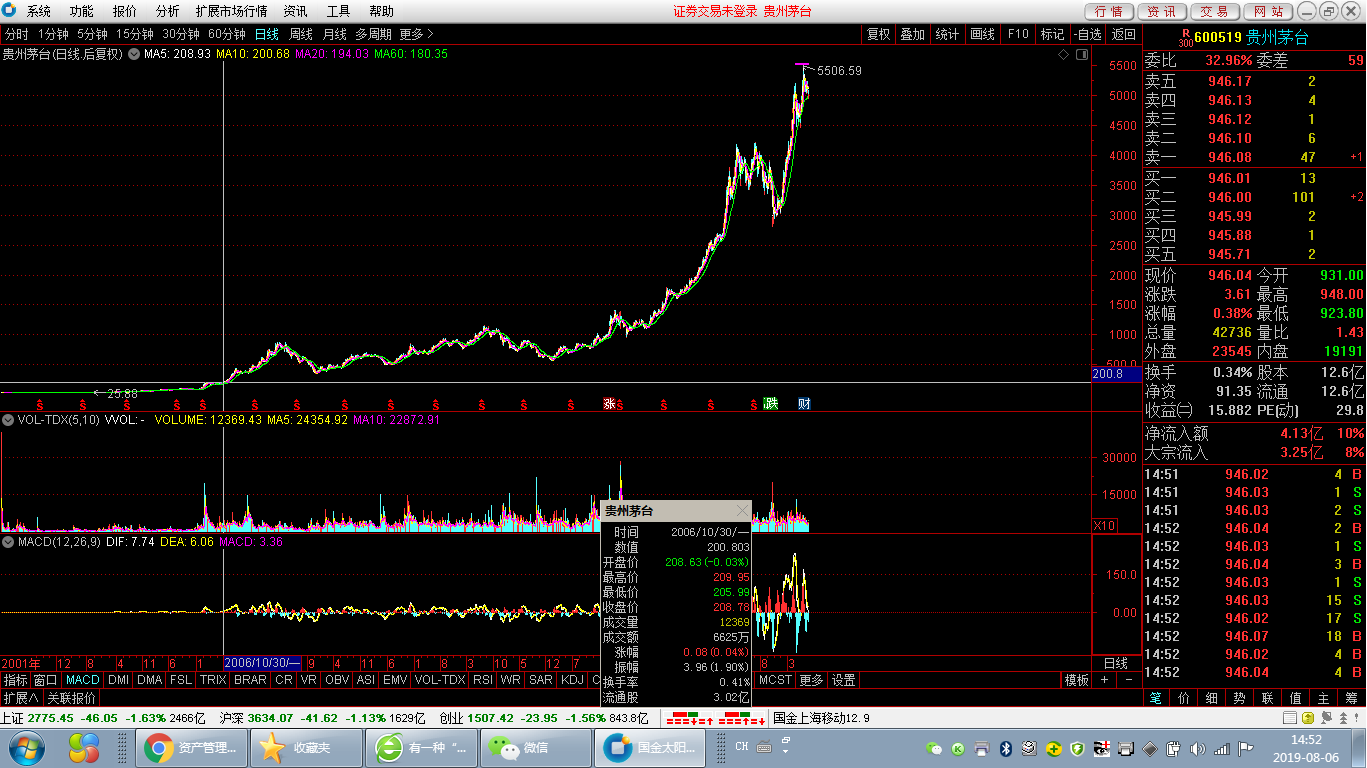This screenshot has height=768, width=1367.
Task: Select the KDJ indicator tab
Action: tap(572, 680)
